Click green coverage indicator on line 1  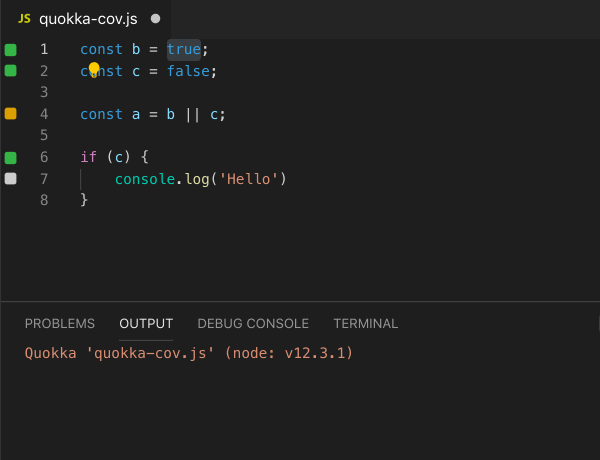coord(10,50)
